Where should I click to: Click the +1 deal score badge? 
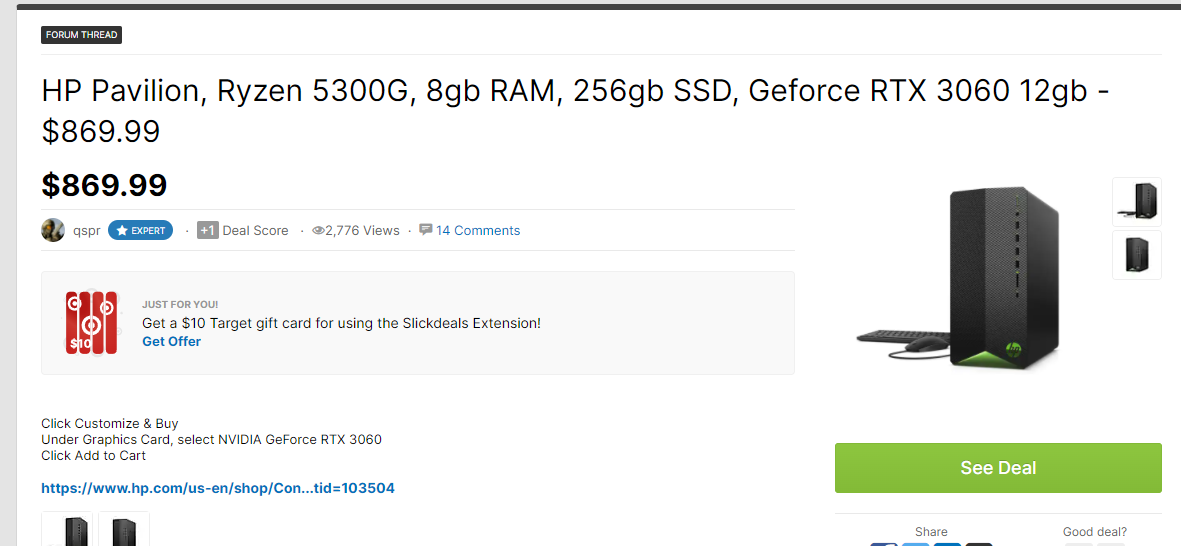pyautogui.click(x=208, y=230)
